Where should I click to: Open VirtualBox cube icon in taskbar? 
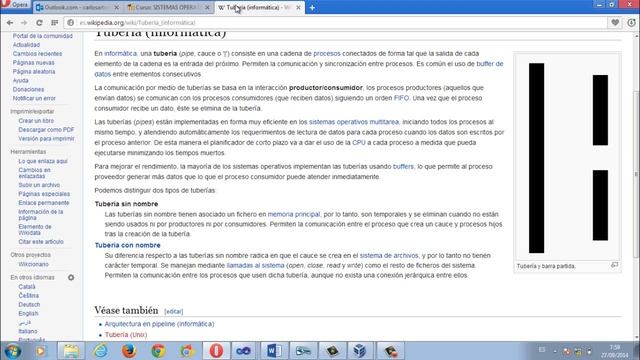tap(360, 351)
